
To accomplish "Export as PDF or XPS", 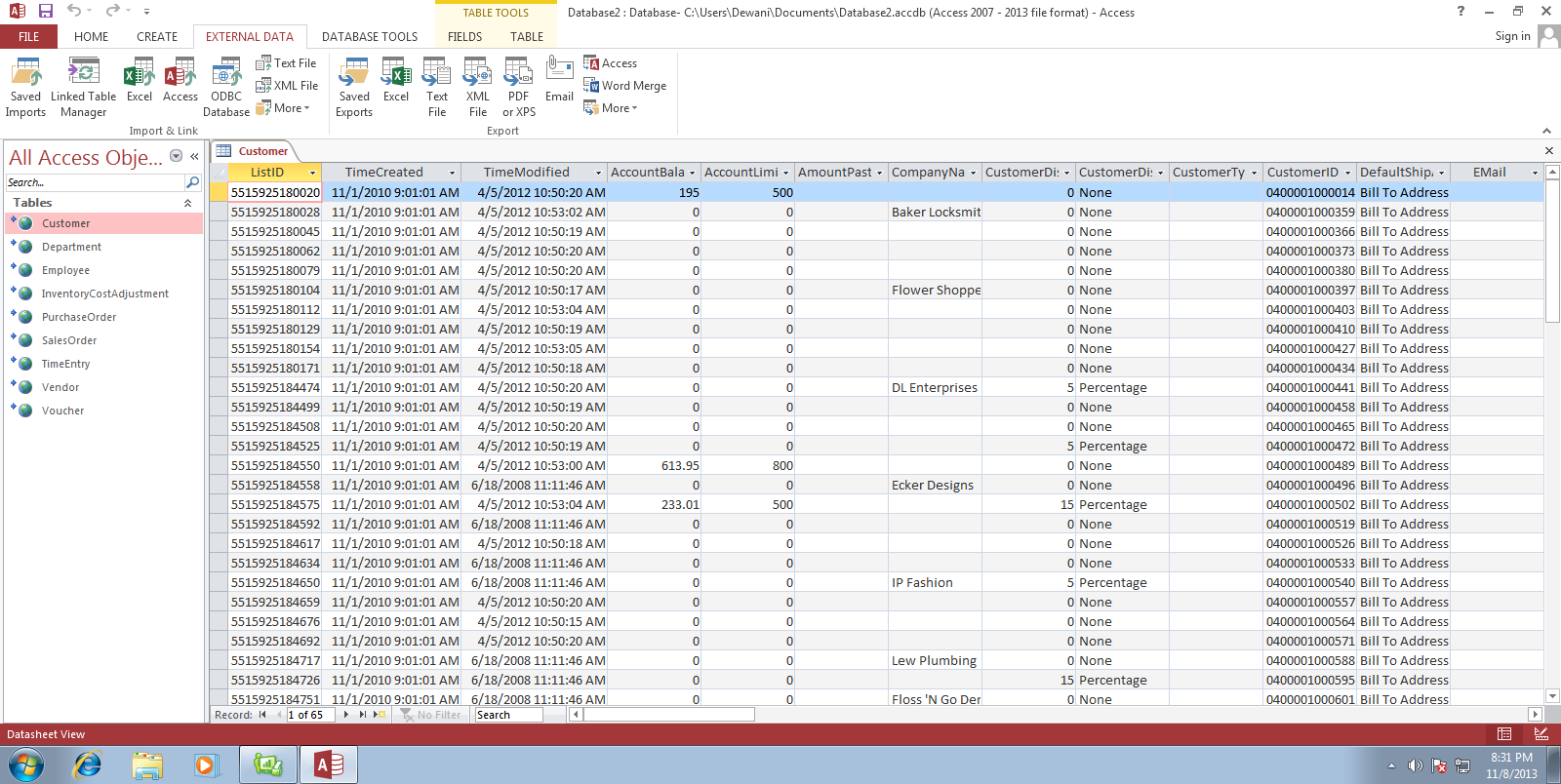I will [519, 87].
